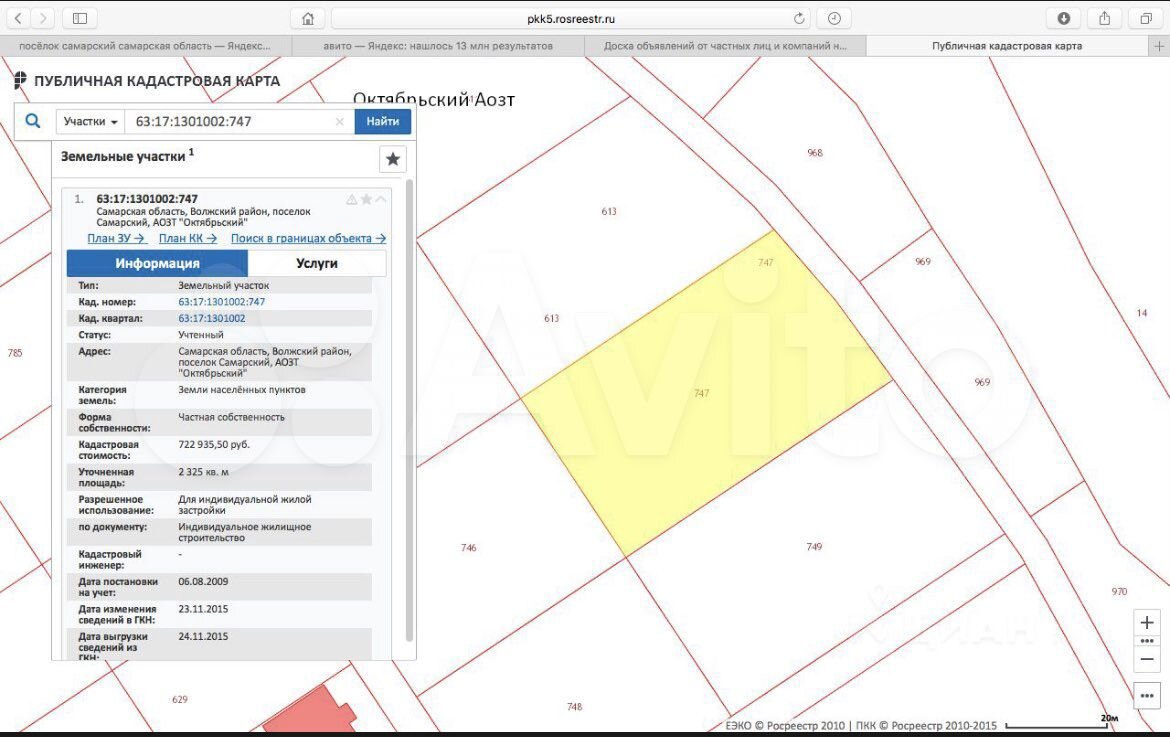This screenshot has width=1170, height=737.
Task: Click the magnifier search icon
Action: pyautogui.click(x=33, y=121)
